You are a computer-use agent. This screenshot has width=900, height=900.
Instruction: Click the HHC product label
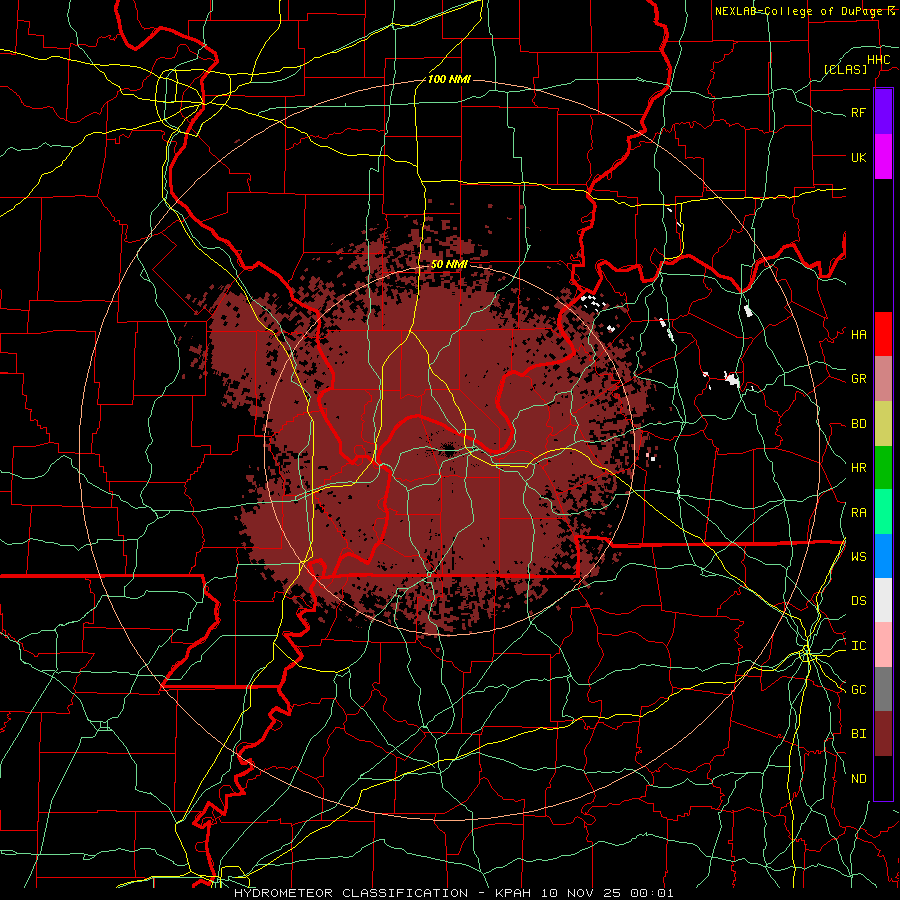(879, 60)
